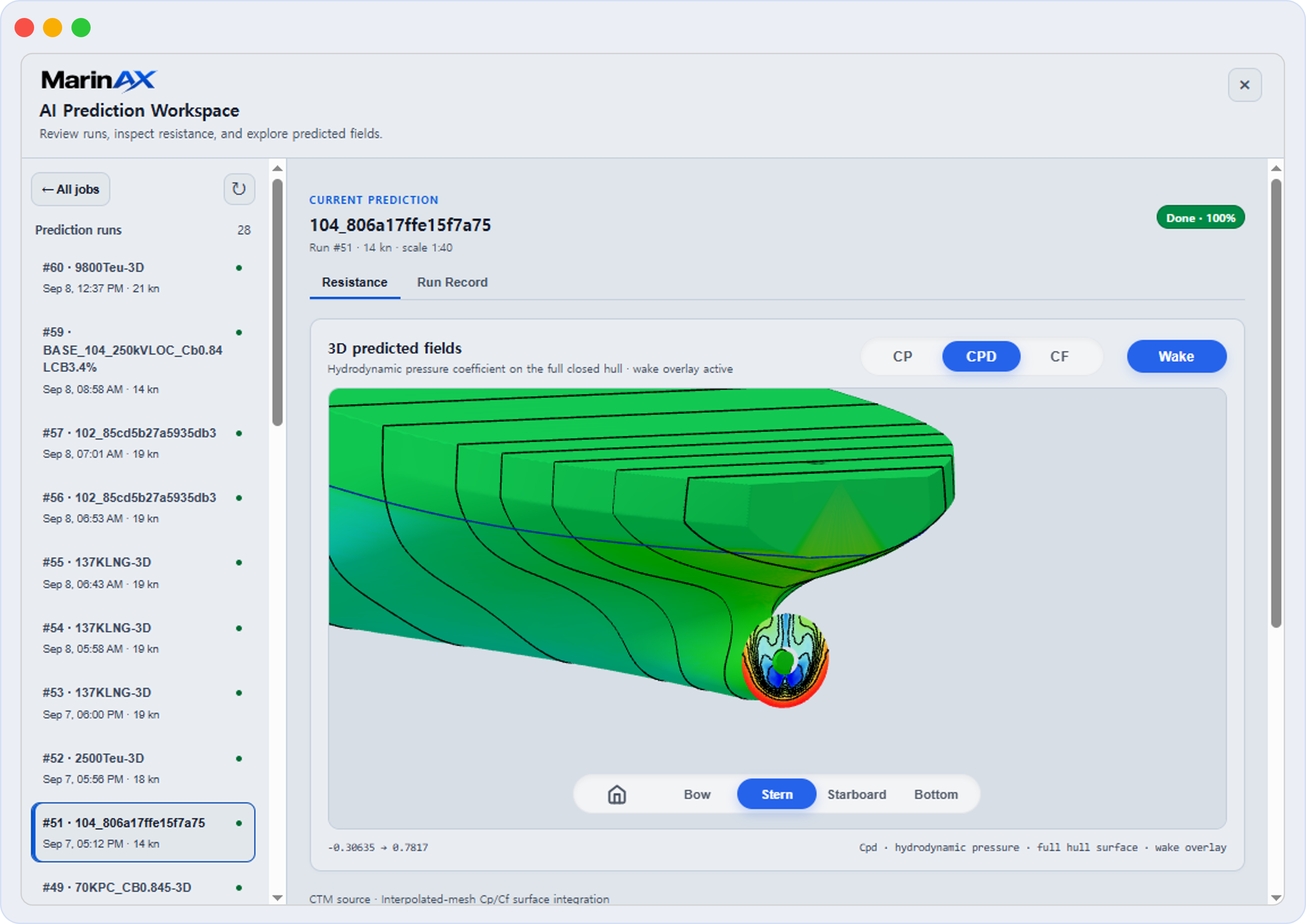Click the main panel scrollbar thumb
1306x924 pixels.
(x=1276, y=404)
